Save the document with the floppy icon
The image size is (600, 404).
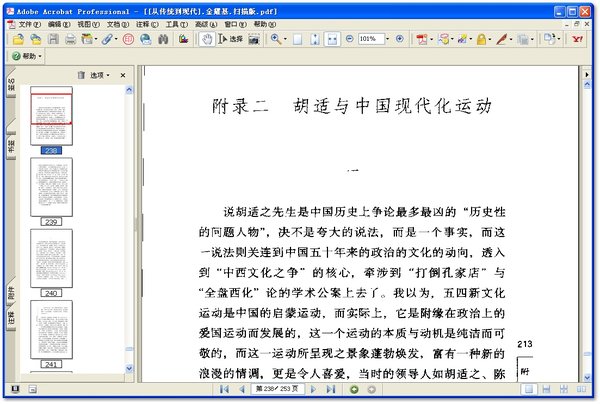tap(53, 39)
